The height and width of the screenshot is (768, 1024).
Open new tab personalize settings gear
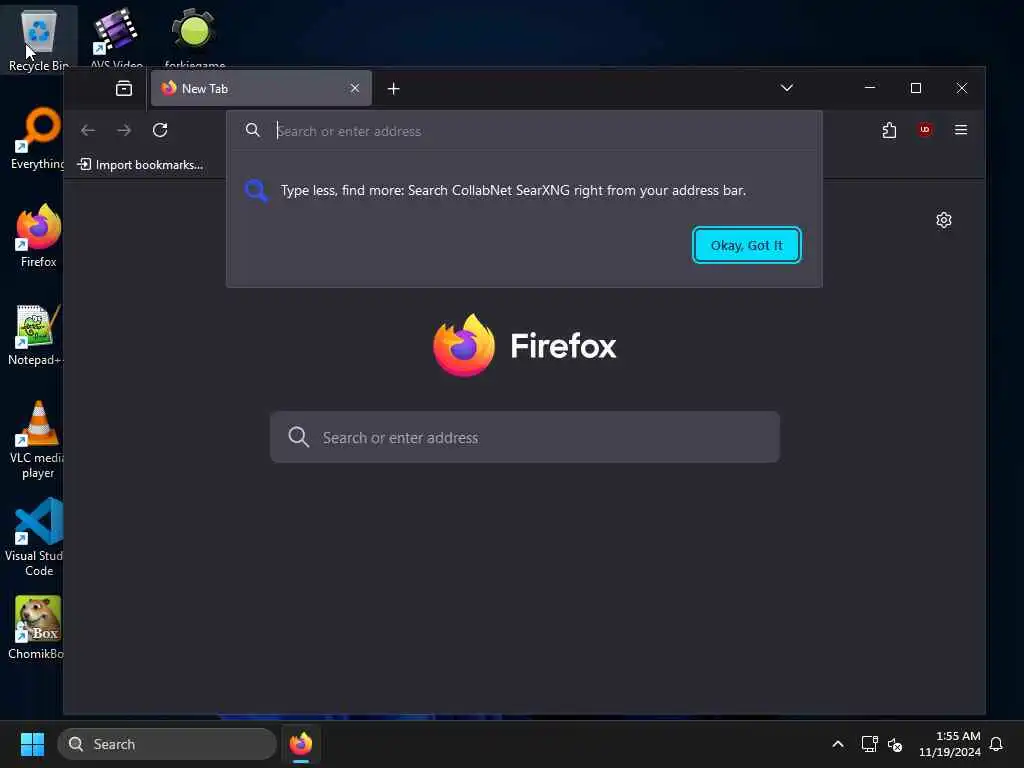coord(944,219)
